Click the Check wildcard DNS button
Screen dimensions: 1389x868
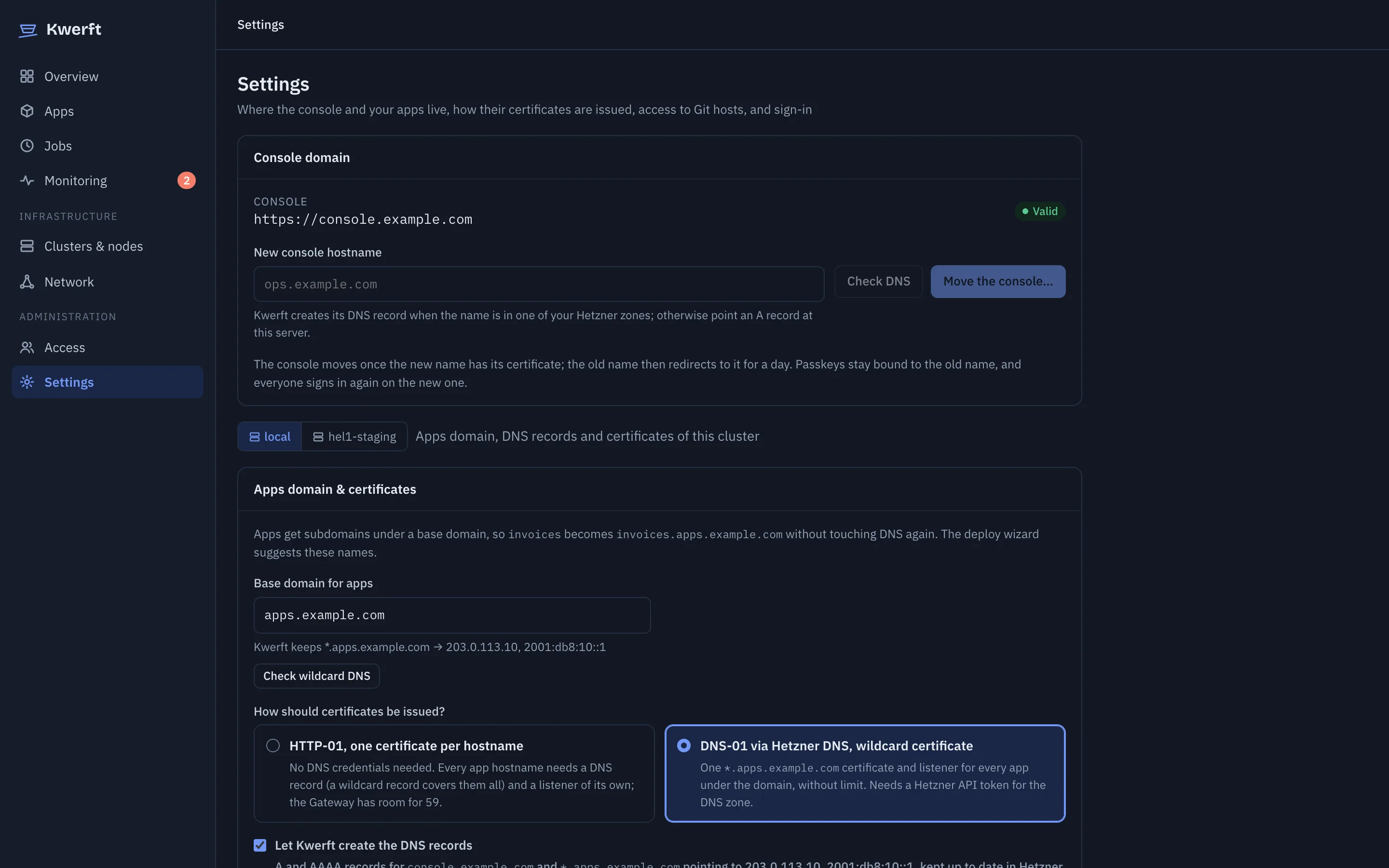pos(317,676)
